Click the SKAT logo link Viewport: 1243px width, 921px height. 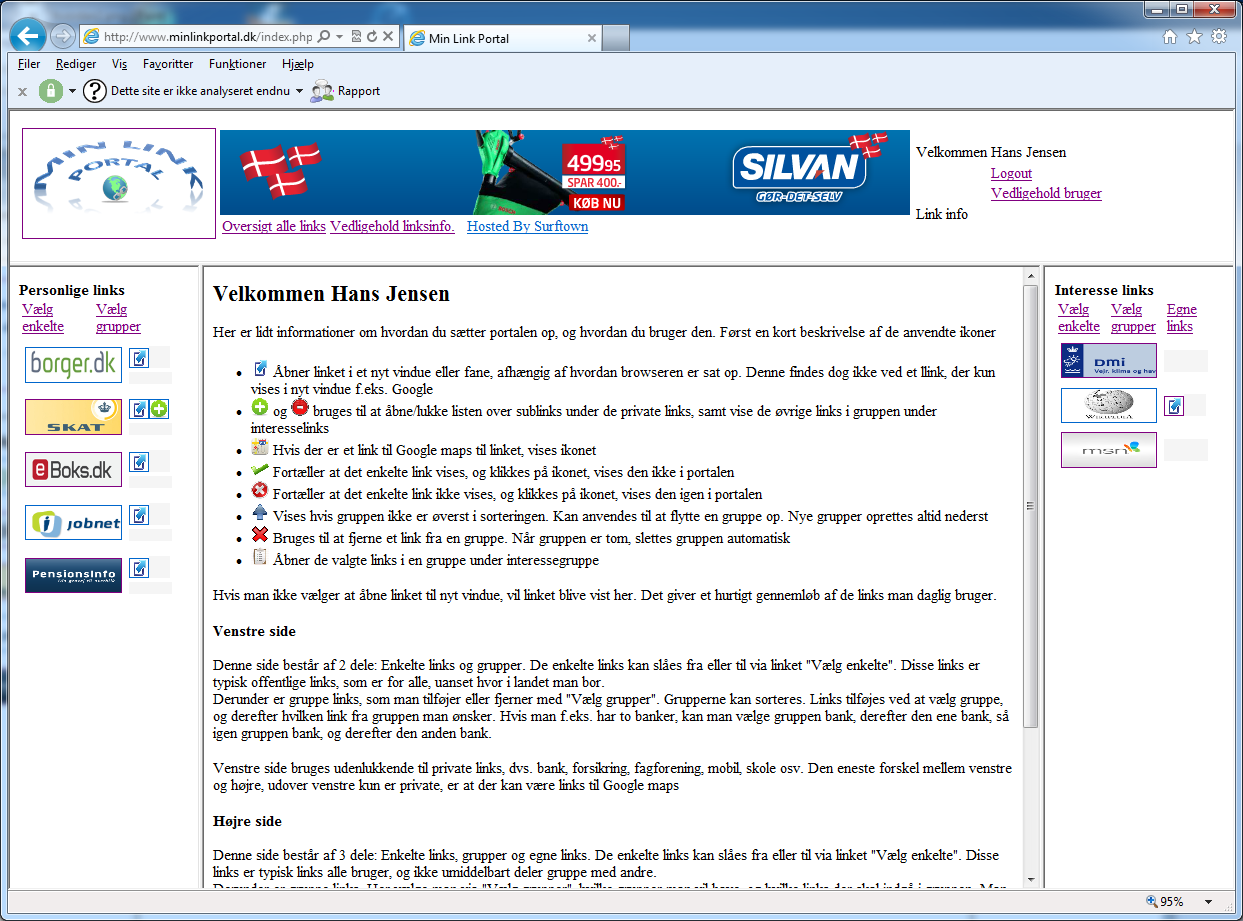point(73,417)
